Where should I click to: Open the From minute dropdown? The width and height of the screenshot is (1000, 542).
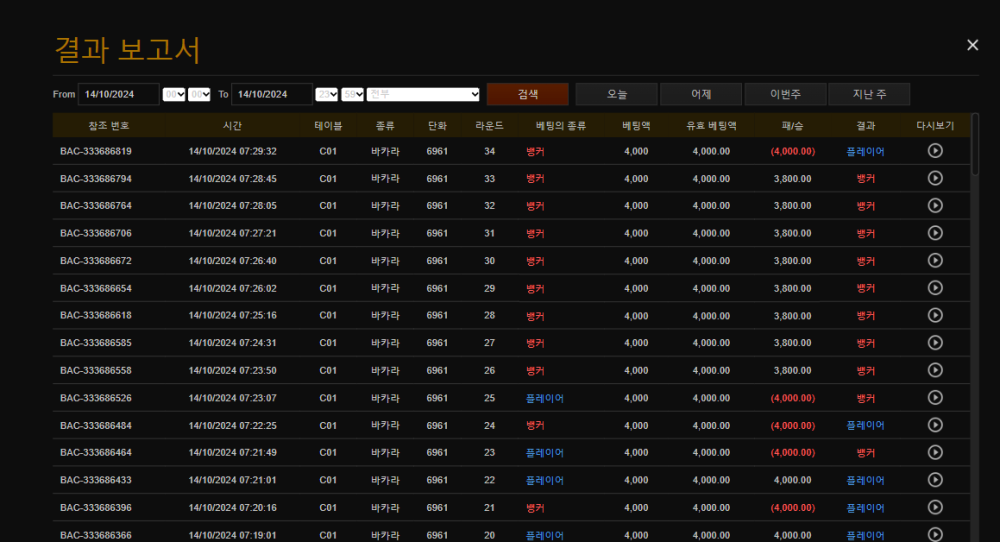pyautogui.click(x=200, y=94)
